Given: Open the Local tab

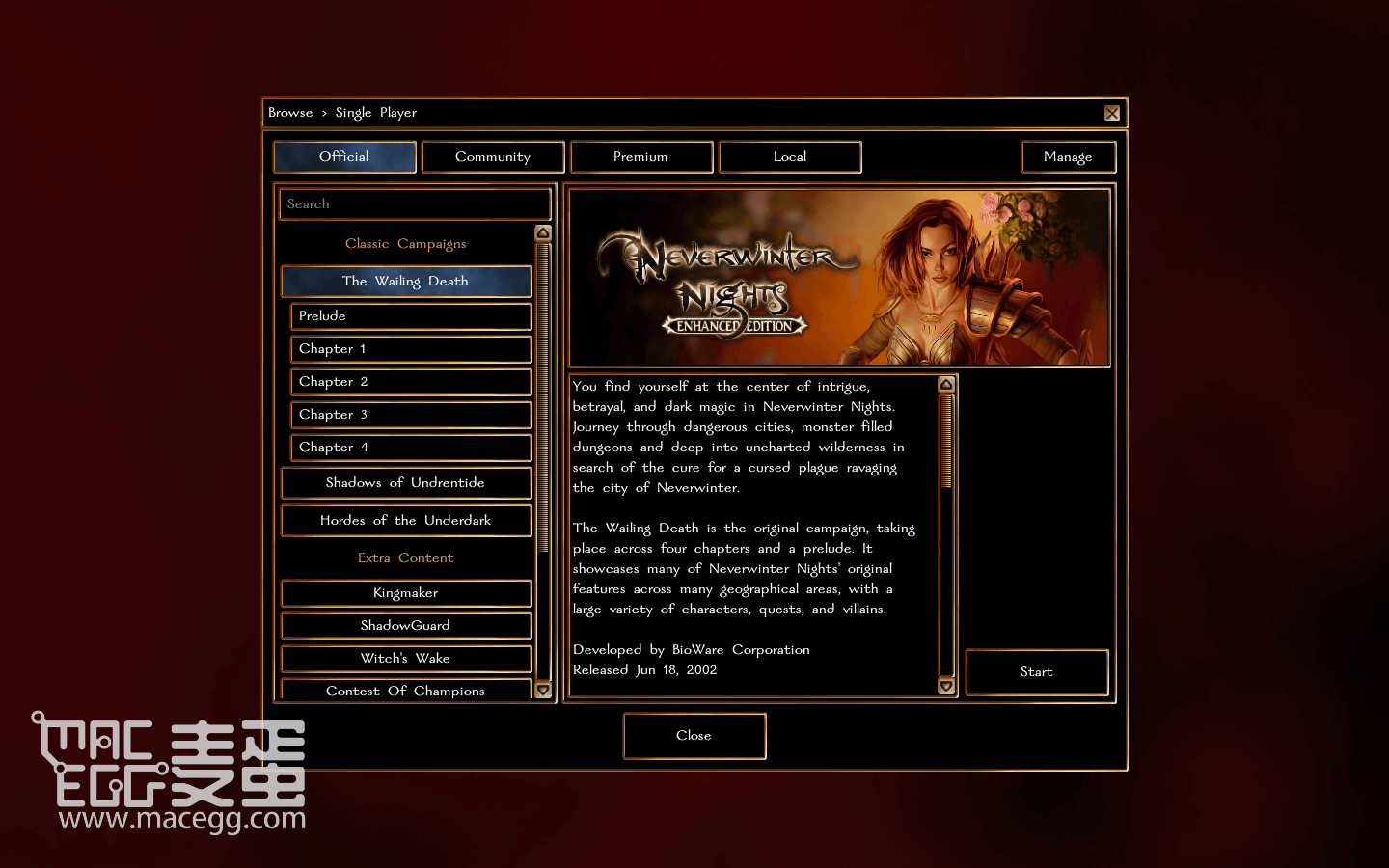Looking at the screenshot, I should click(790, 156).
